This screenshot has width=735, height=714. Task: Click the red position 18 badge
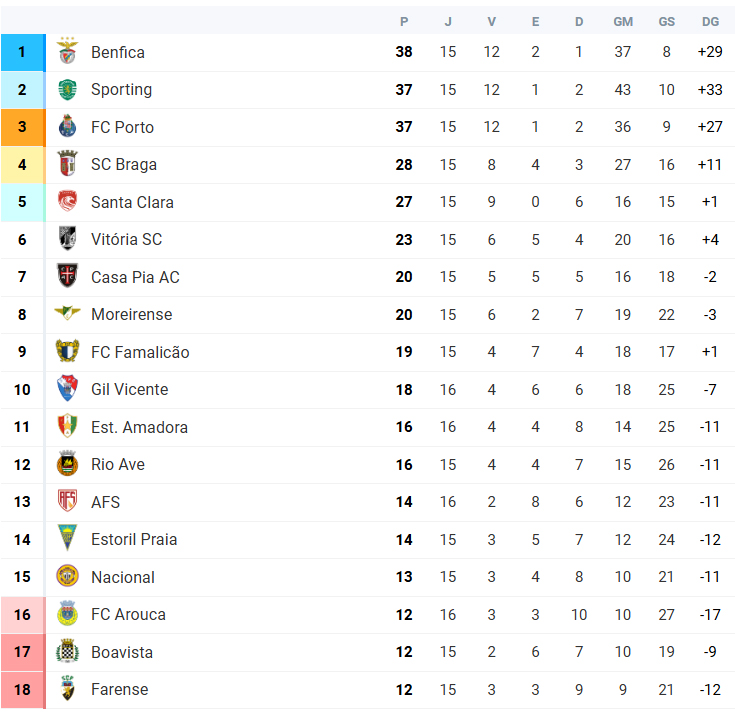pyautogui.click(x=23, y=690)
